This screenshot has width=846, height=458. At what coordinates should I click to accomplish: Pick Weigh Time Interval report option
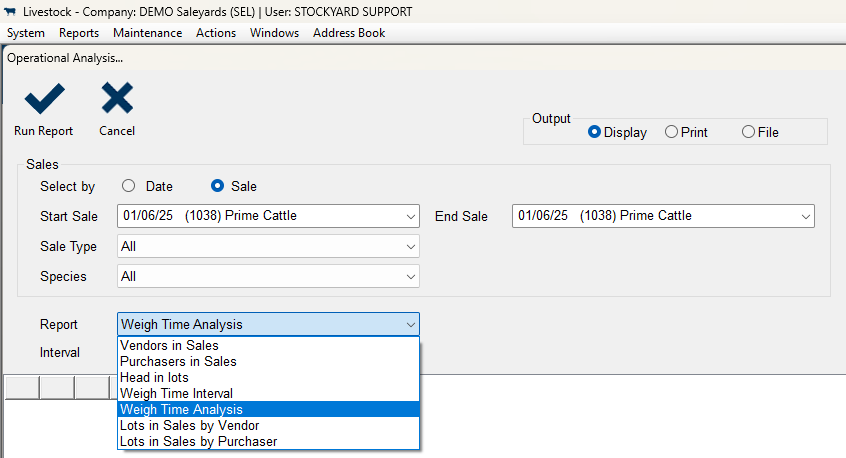click(268, 393)
